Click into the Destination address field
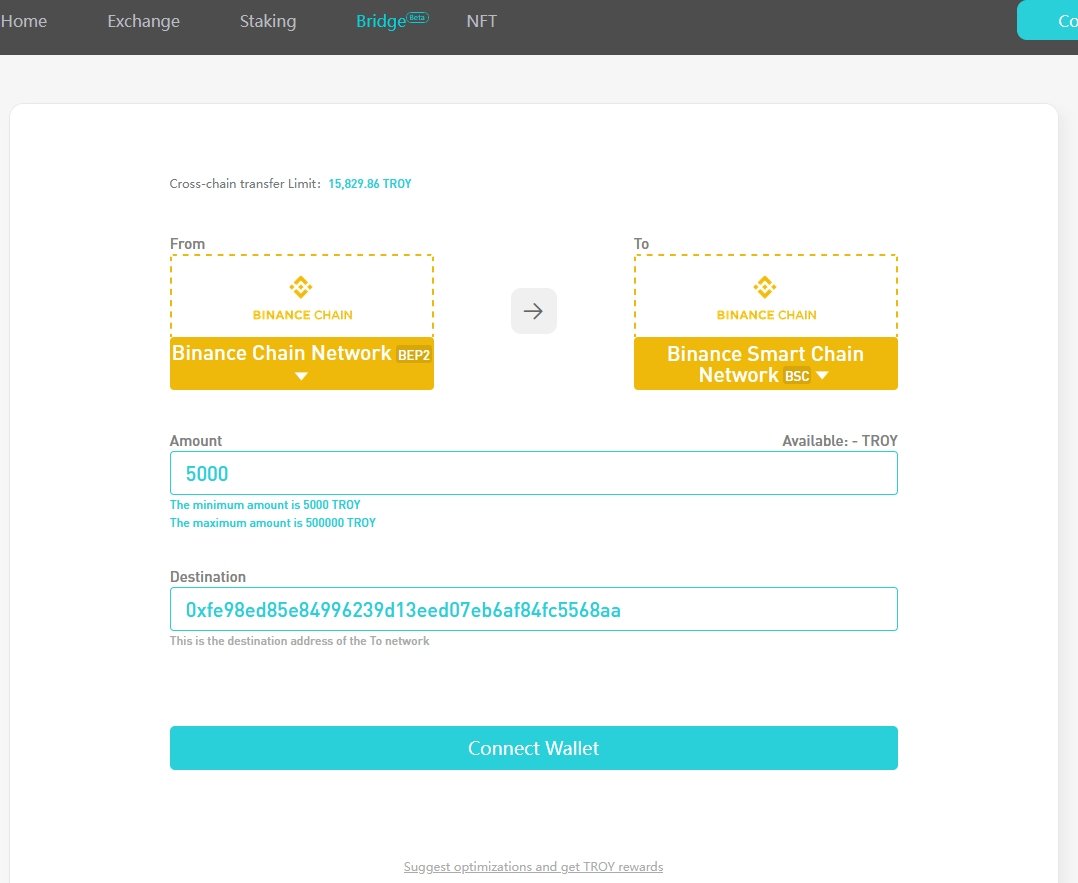Screen dimensions: 1078x883 click(x=533, y=609)
